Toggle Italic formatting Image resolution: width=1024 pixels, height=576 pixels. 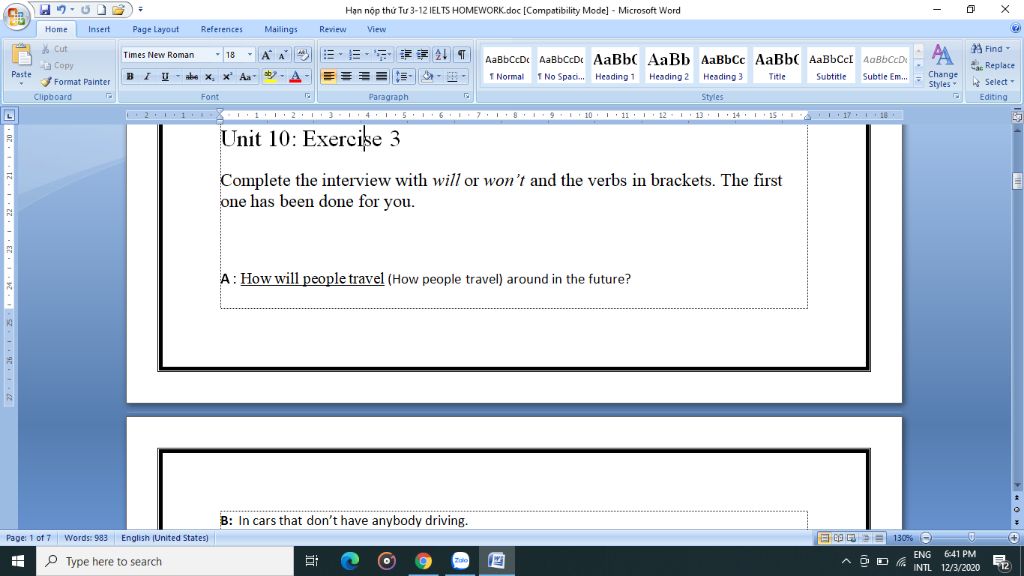pyautogui.click(x=147, y=76)
